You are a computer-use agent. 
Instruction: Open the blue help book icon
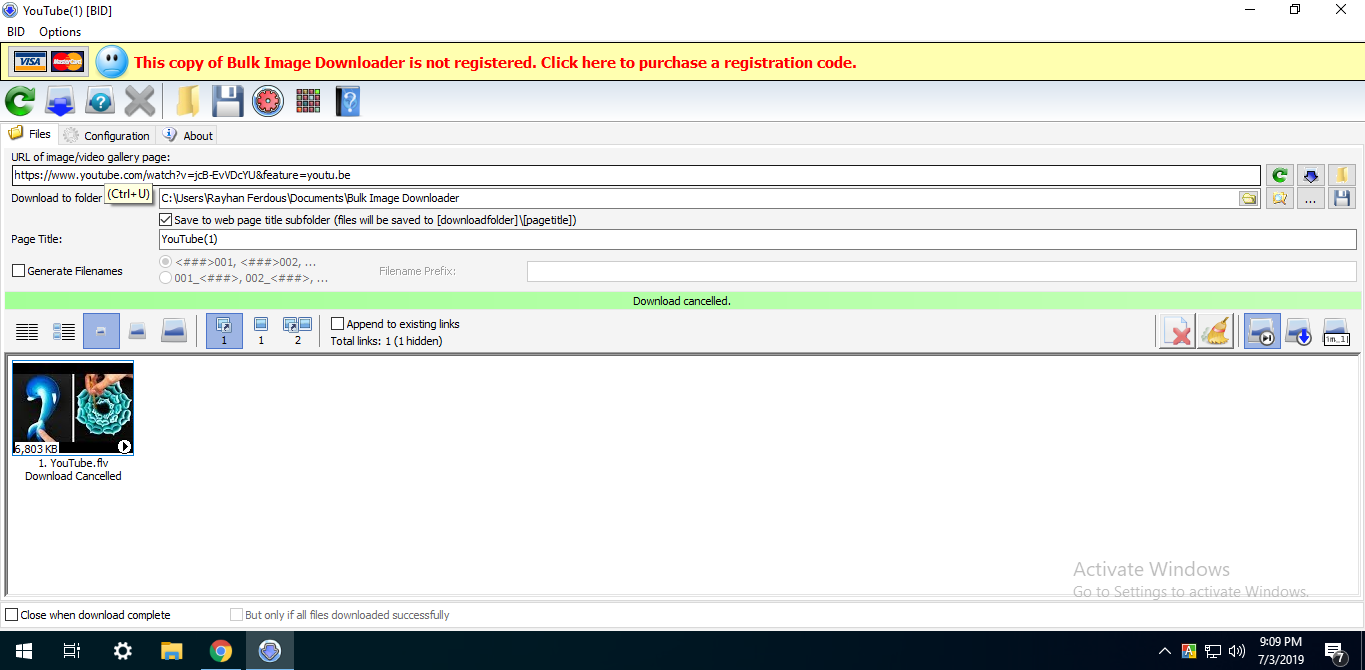tap(347, 101)
